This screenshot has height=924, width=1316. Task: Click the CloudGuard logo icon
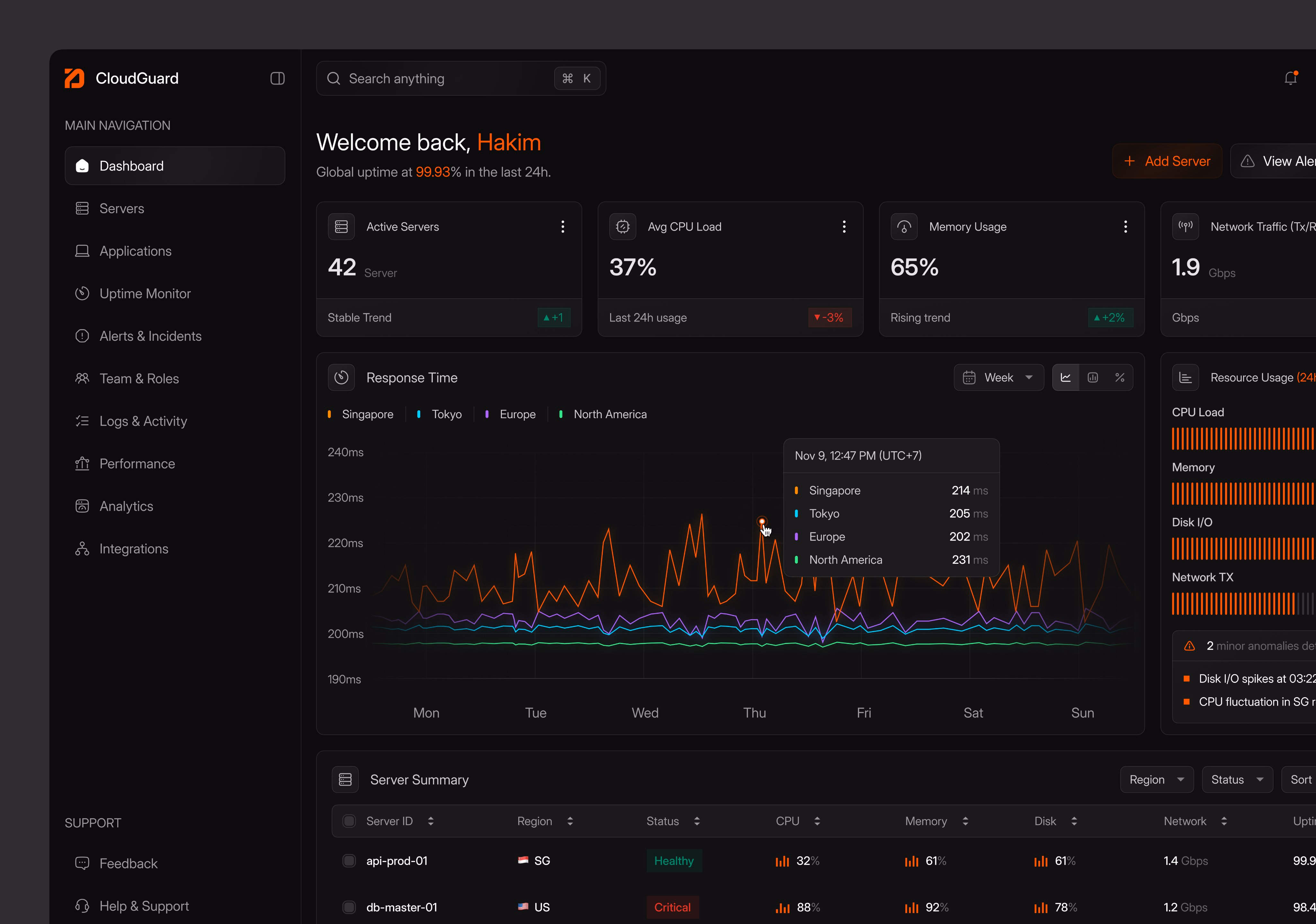click(x=75, y=78)
